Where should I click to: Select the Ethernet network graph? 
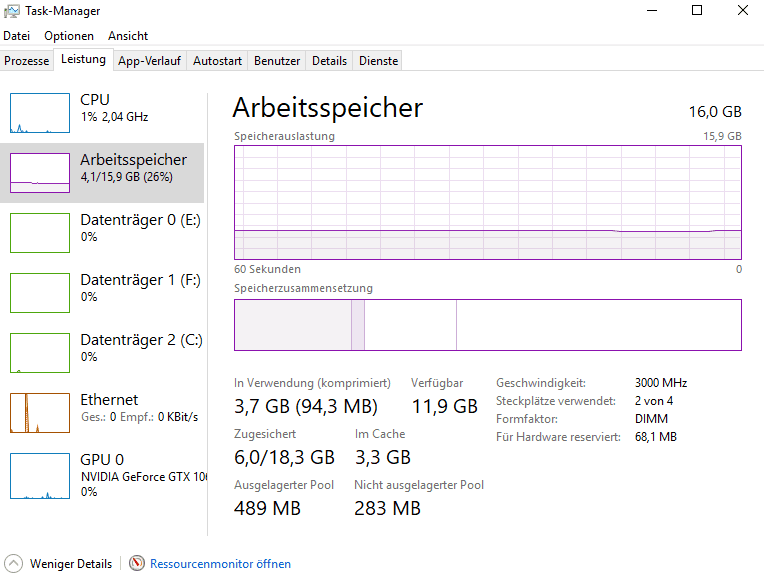pos(39,412)
